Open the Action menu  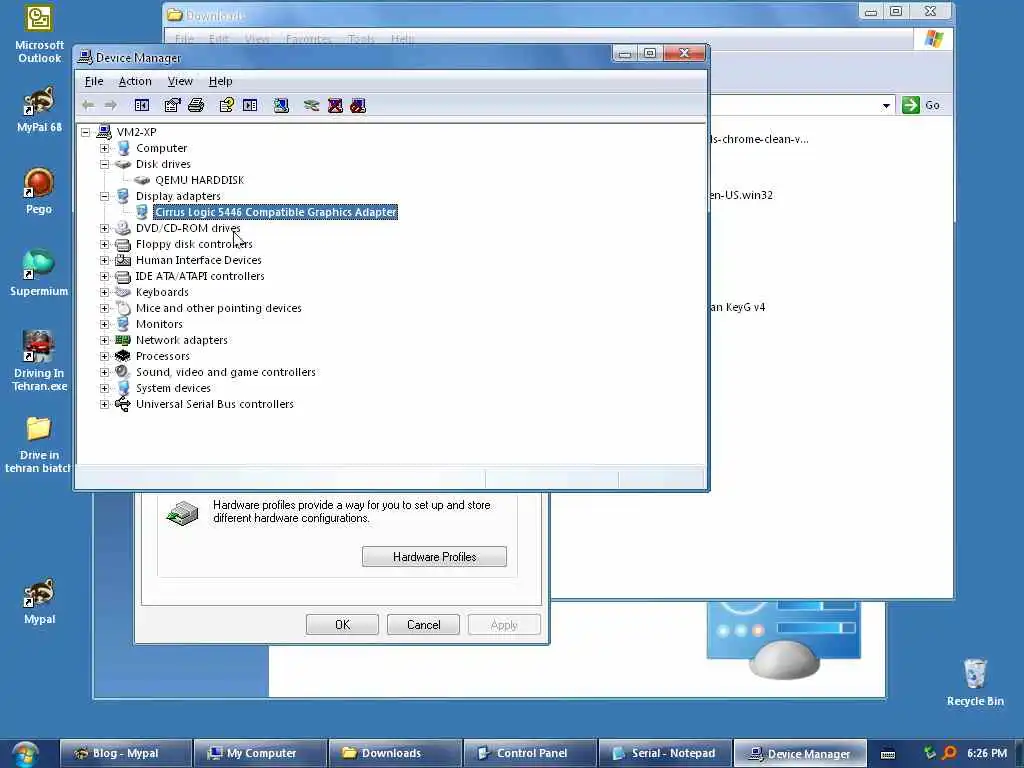coord(135,81)
